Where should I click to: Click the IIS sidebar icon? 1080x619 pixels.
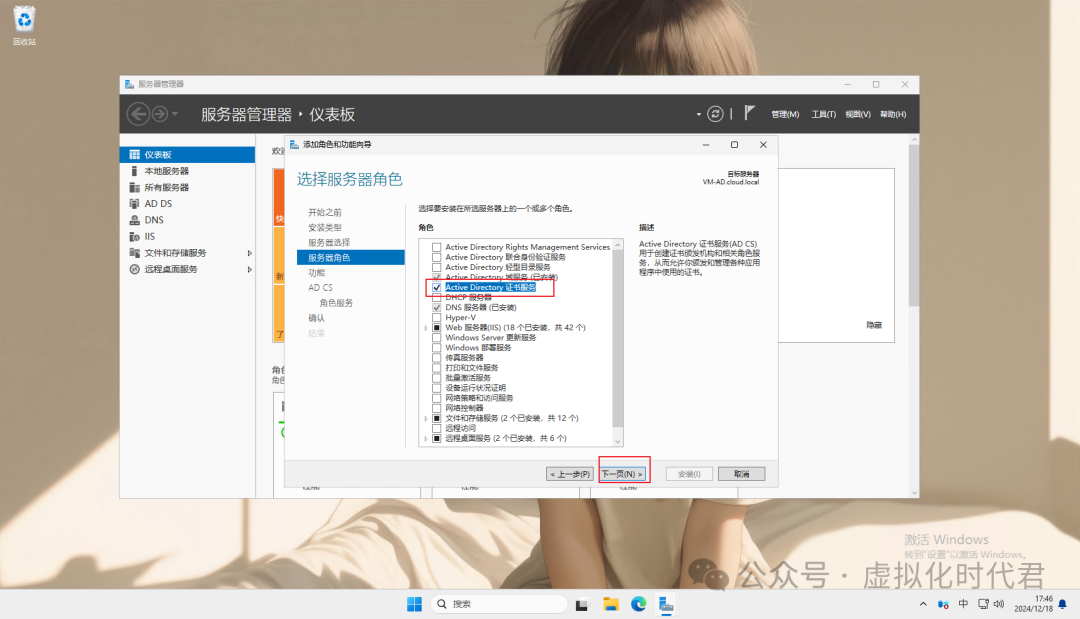click(134, 236)
